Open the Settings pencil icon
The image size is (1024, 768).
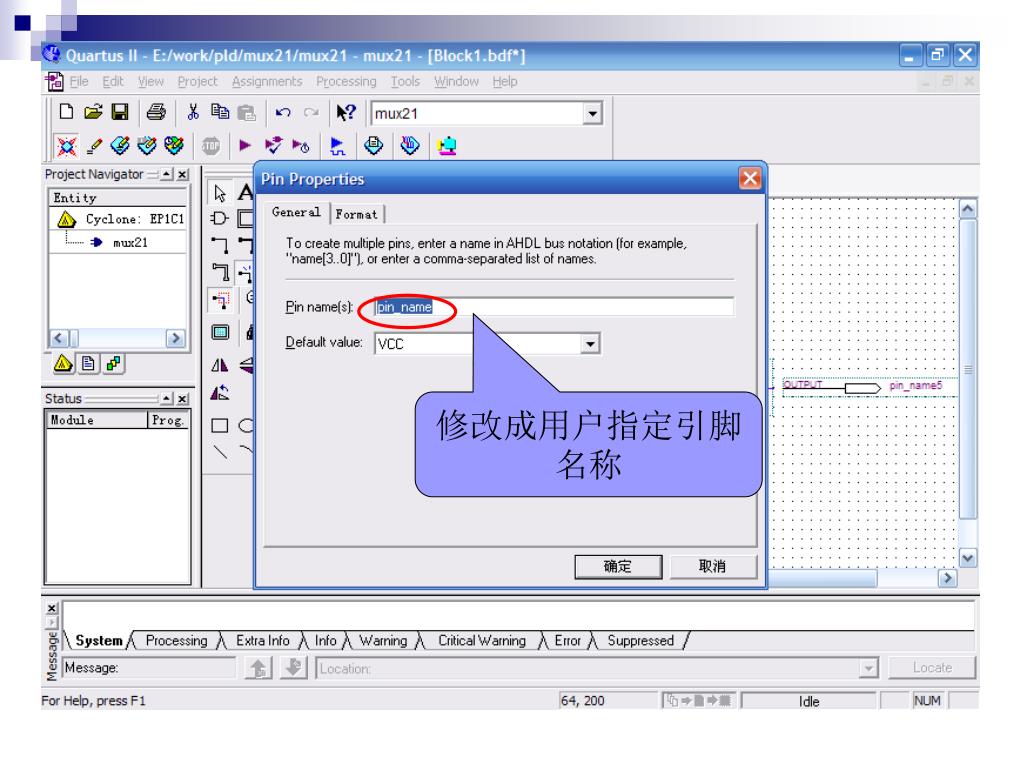[94, 146]
